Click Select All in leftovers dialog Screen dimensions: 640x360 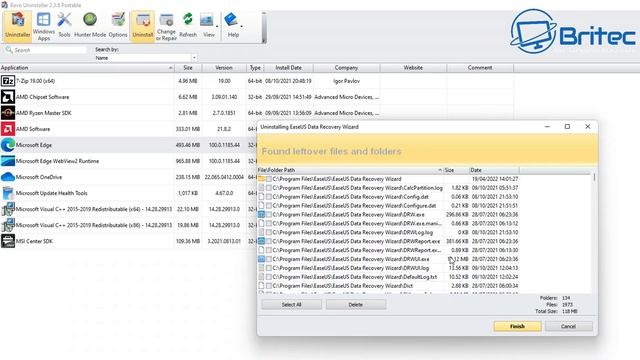pos(291,304)
